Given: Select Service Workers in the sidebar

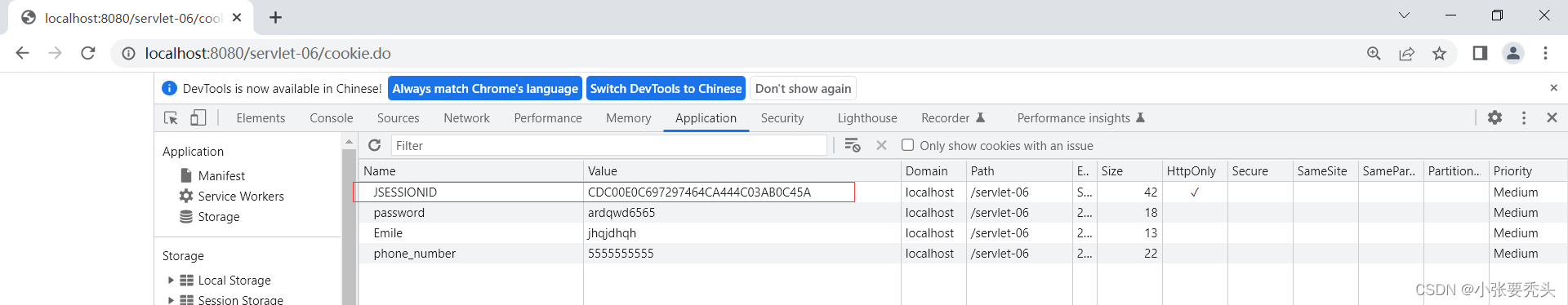Looking at the screenshot, I should [x=241, y=196].
